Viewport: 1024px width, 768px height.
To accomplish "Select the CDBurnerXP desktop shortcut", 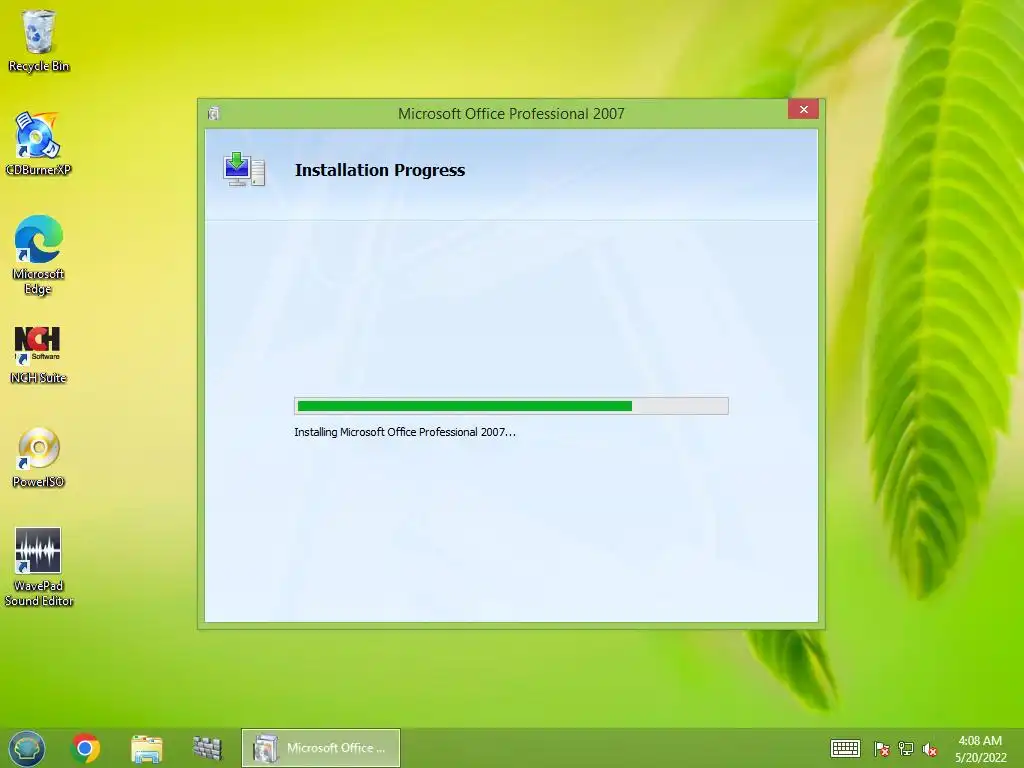I will coord(38,144).
